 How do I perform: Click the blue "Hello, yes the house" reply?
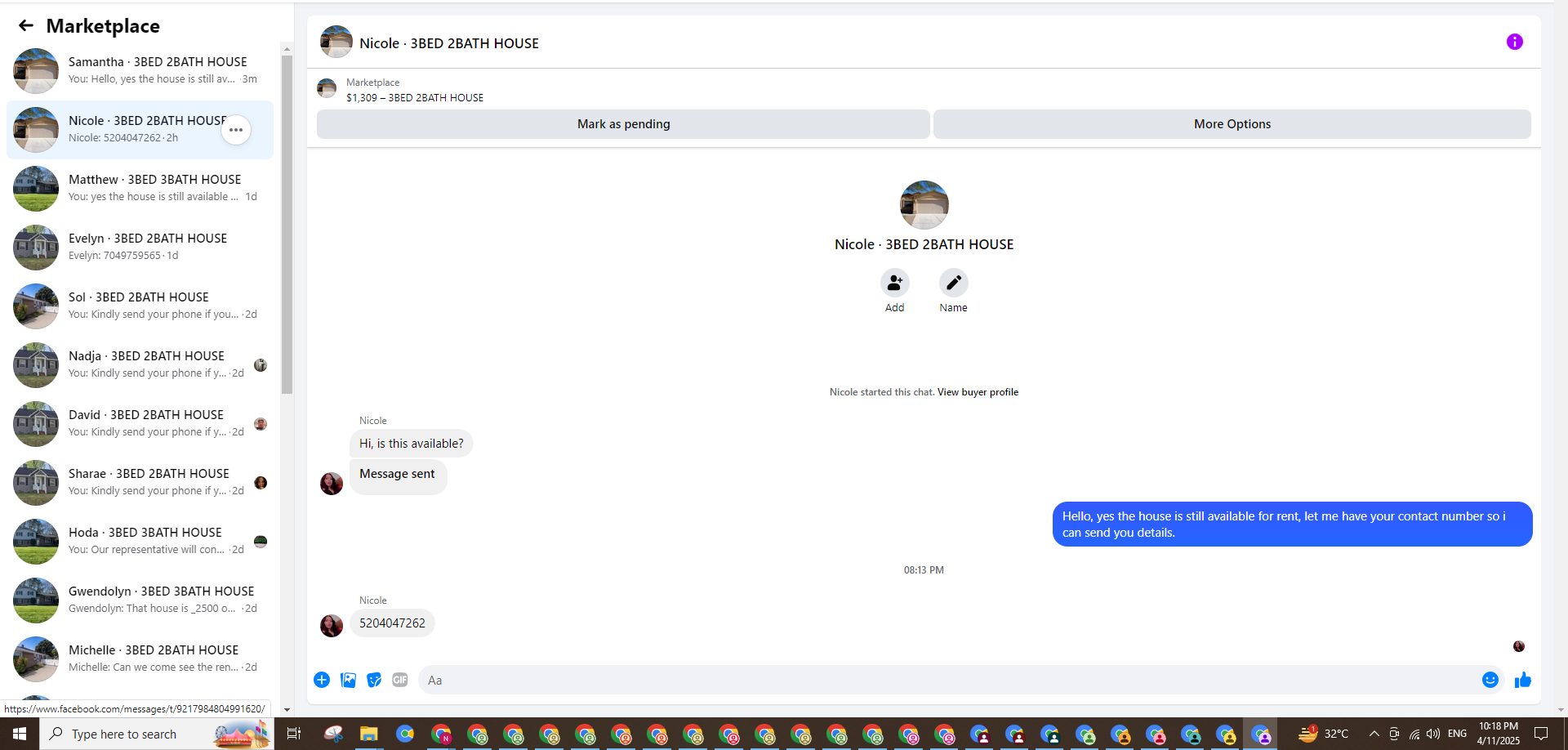(1292, 525)
